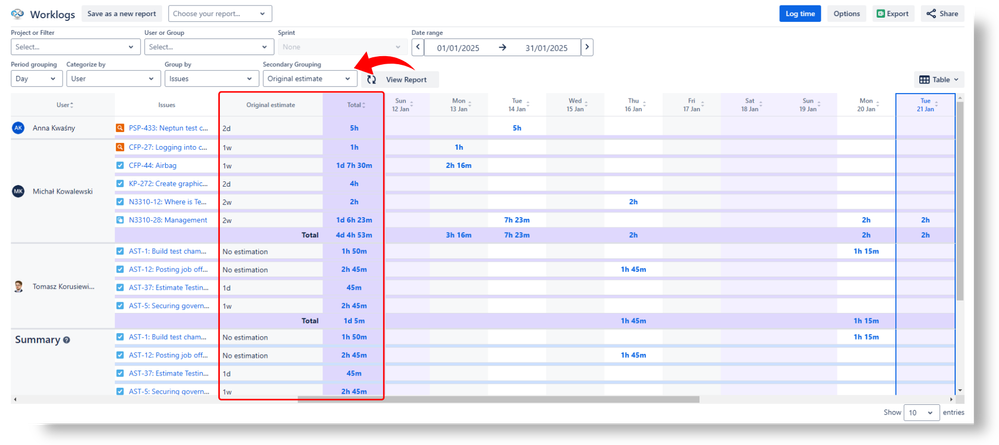
Task: Sort the Mon 13 Jan column
Action: [471, 105]
